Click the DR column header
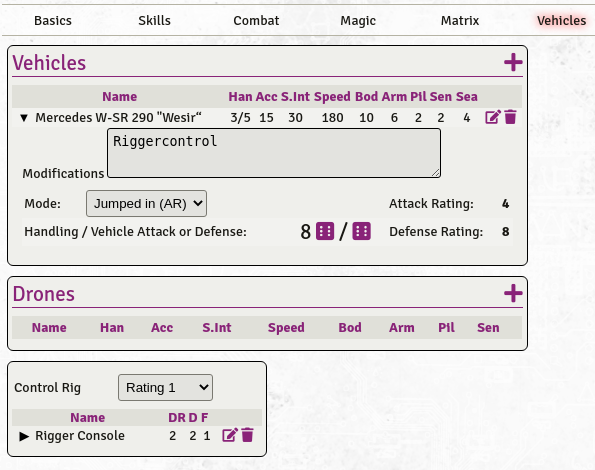Viewport: 595px width, 470px height. click(177, 417)
